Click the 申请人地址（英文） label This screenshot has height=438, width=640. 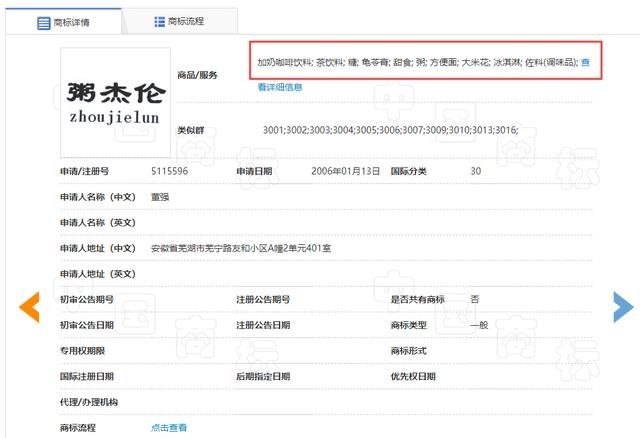point(98,274)
